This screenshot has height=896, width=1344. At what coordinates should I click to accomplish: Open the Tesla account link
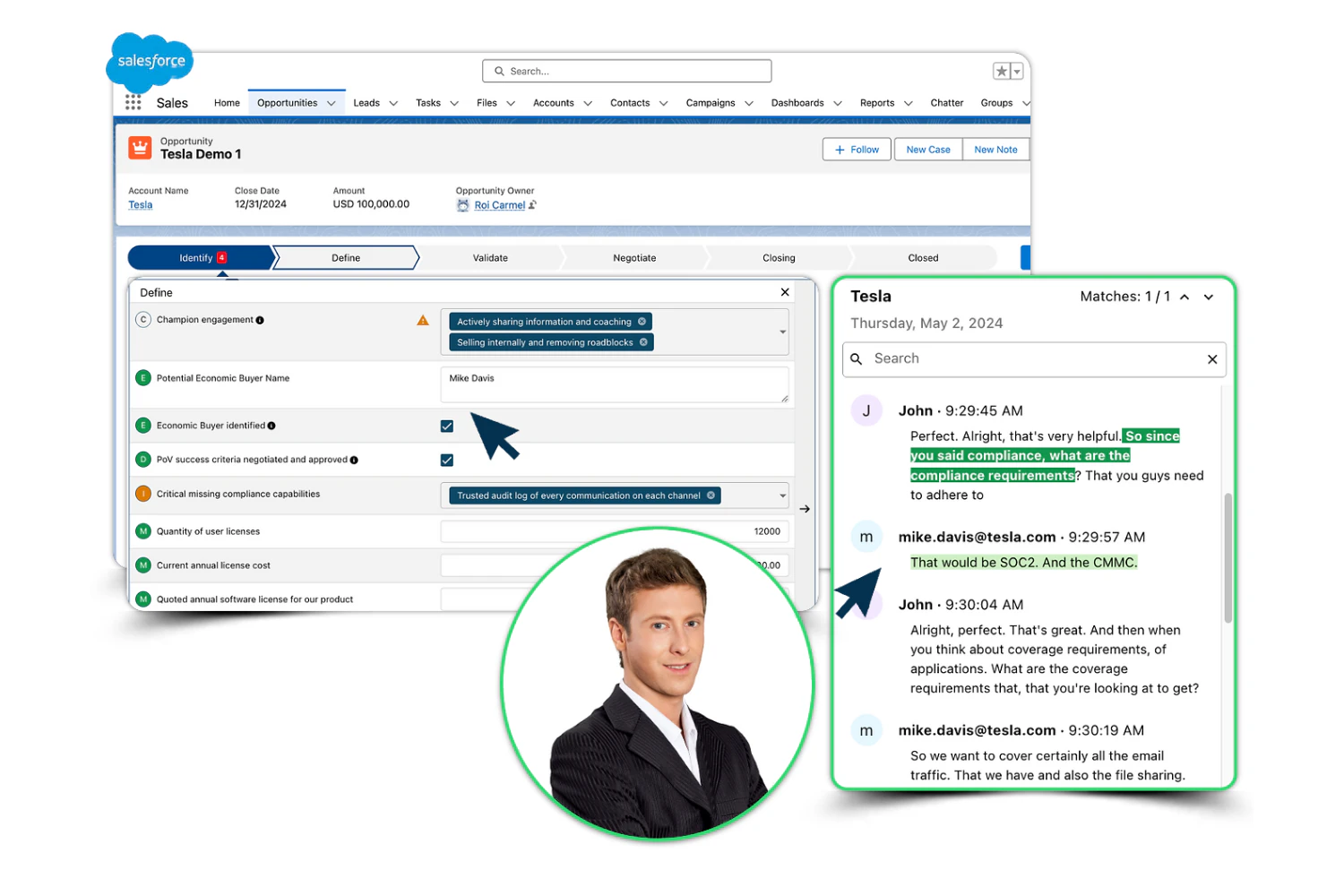point(140,205)
